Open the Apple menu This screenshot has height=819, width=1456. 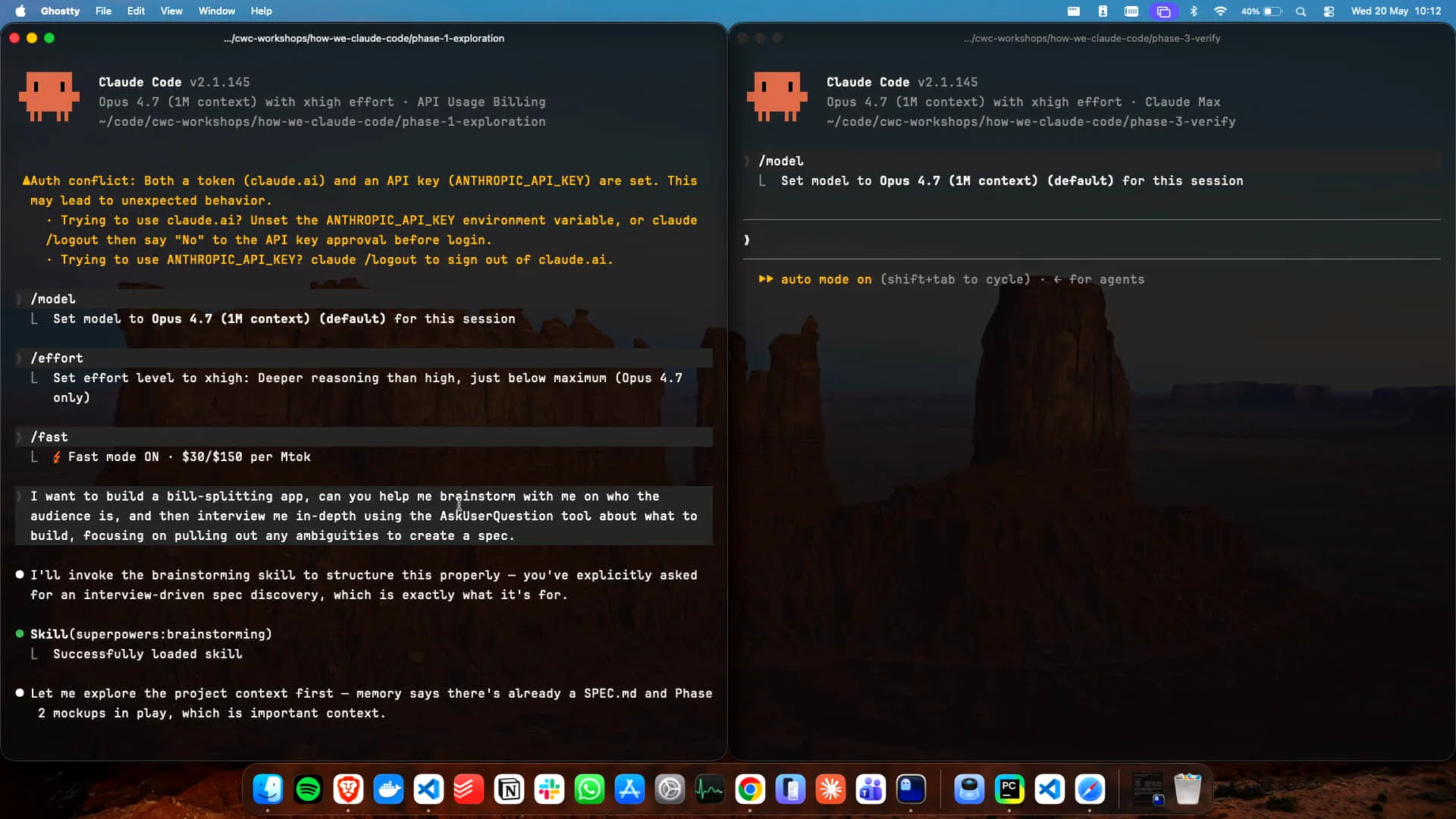click(x=20, y=11)
